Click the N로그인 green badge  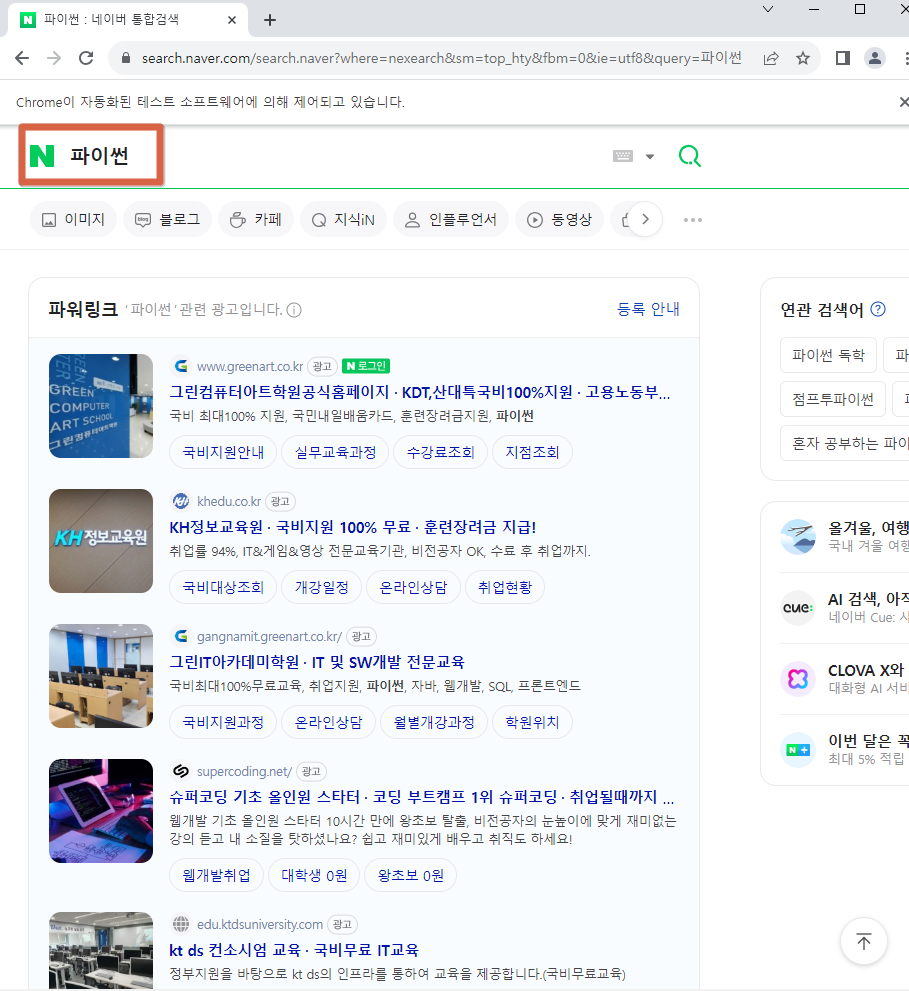(x=366, y=366)
